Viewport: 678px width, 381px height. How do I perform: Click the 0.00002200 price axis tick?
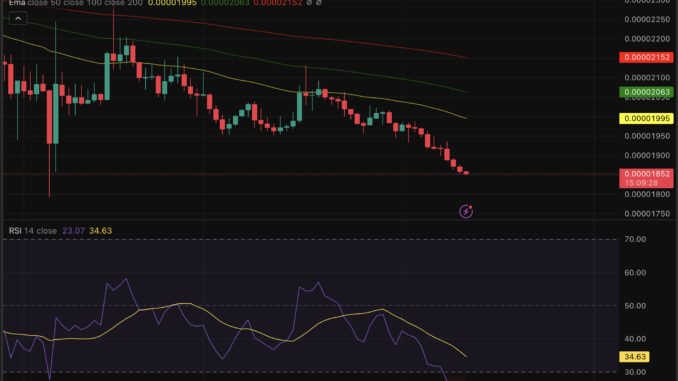647,39
